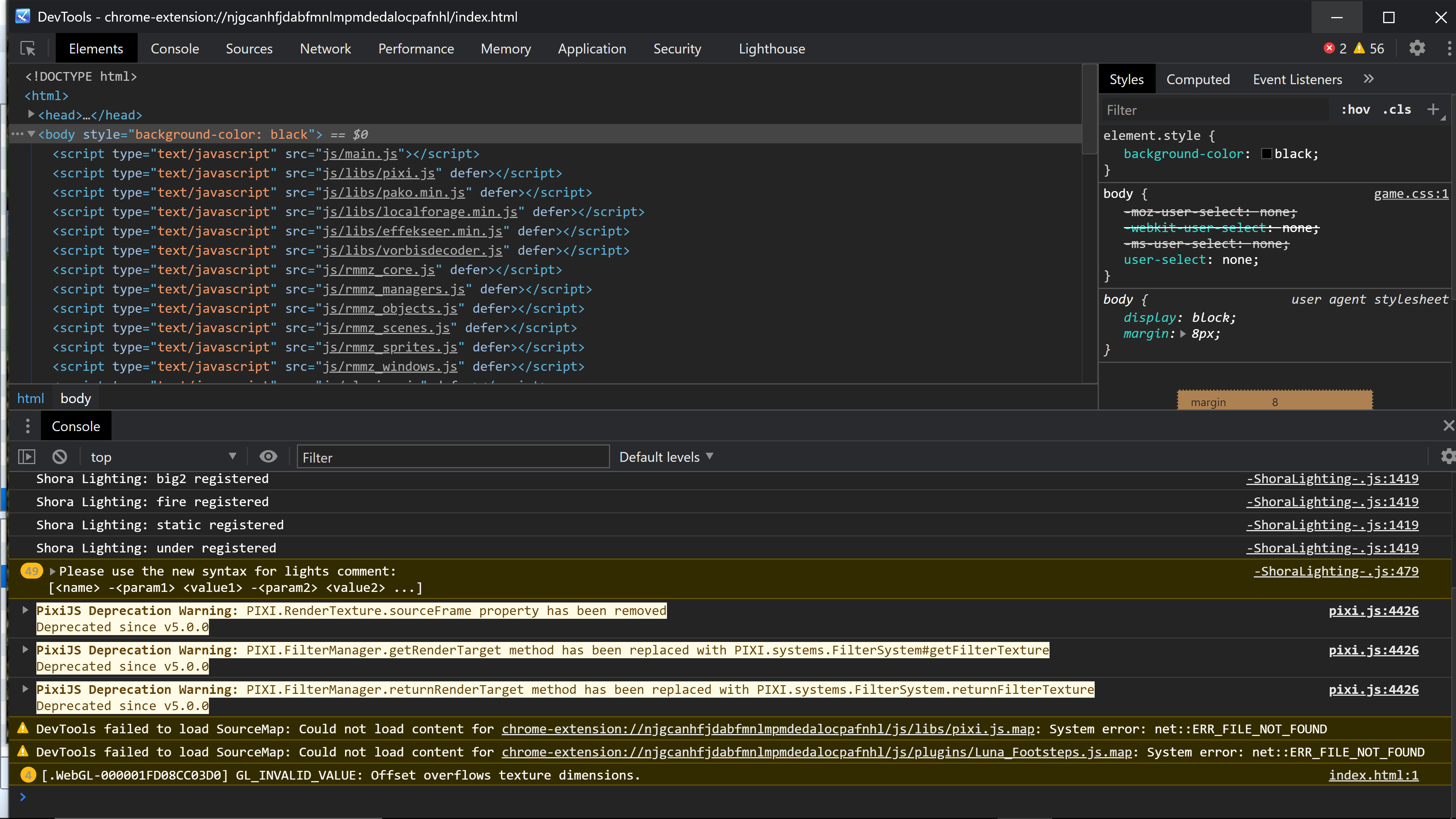
Task: Expand the RenderTexture.sourceFrame deprecation warning
Action: click(25, 610)
